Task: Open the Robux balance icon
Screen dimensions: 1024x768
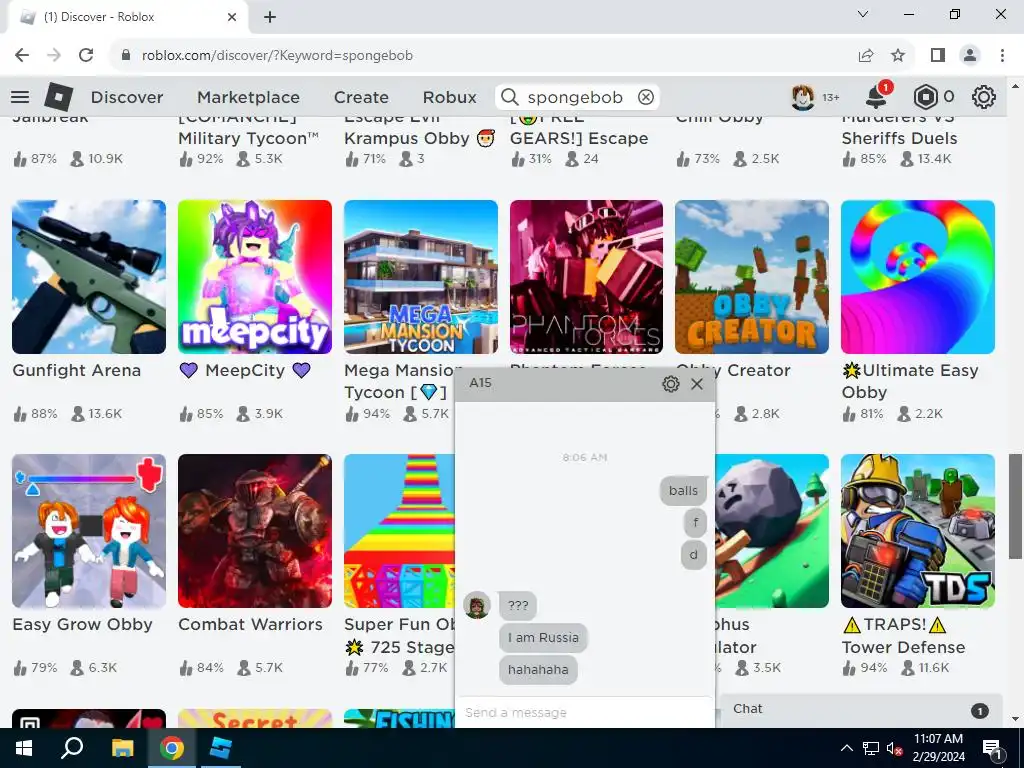Action: [925, 97]
